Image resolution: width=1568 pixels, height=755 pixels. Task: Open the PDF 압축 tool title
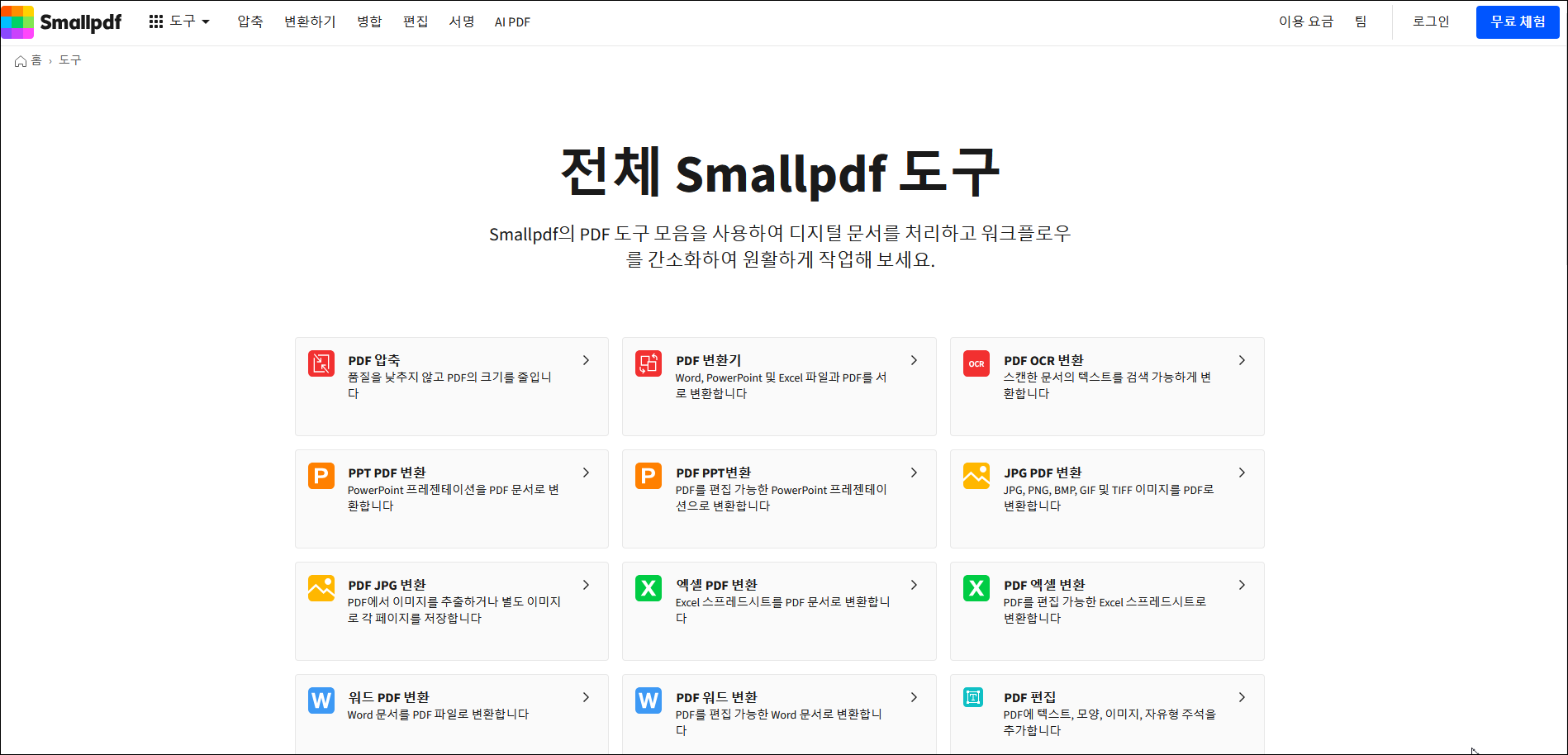click(374, 360)
